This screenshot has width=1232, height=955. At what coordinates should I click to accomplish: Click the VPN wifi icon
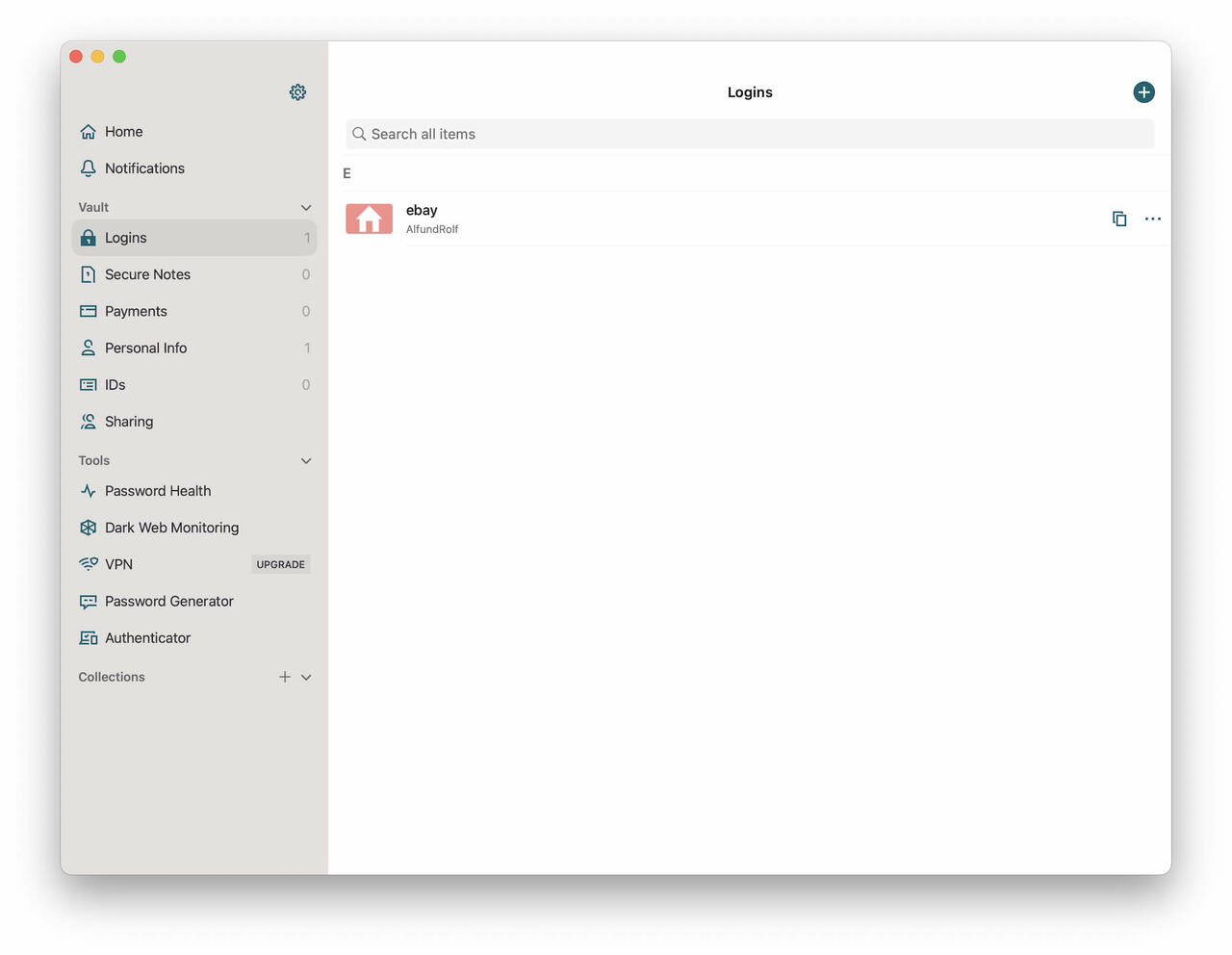click(89, 564)
